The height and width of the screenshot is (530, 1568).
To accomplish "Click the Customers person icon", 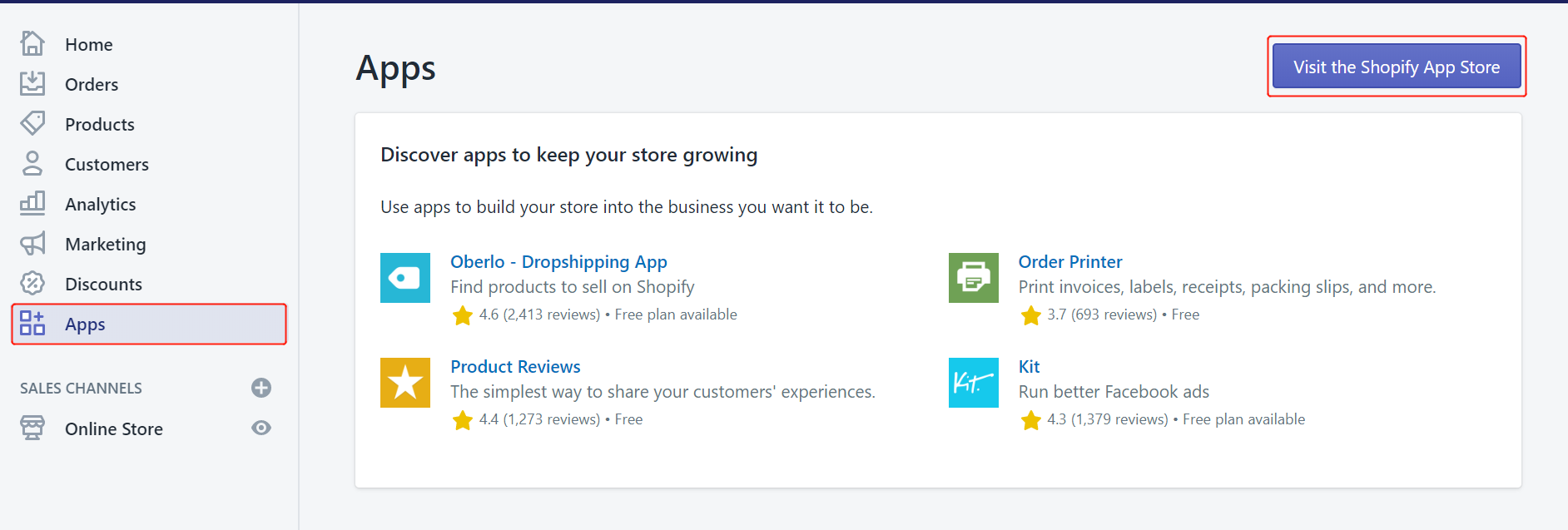I will [32, 163].
